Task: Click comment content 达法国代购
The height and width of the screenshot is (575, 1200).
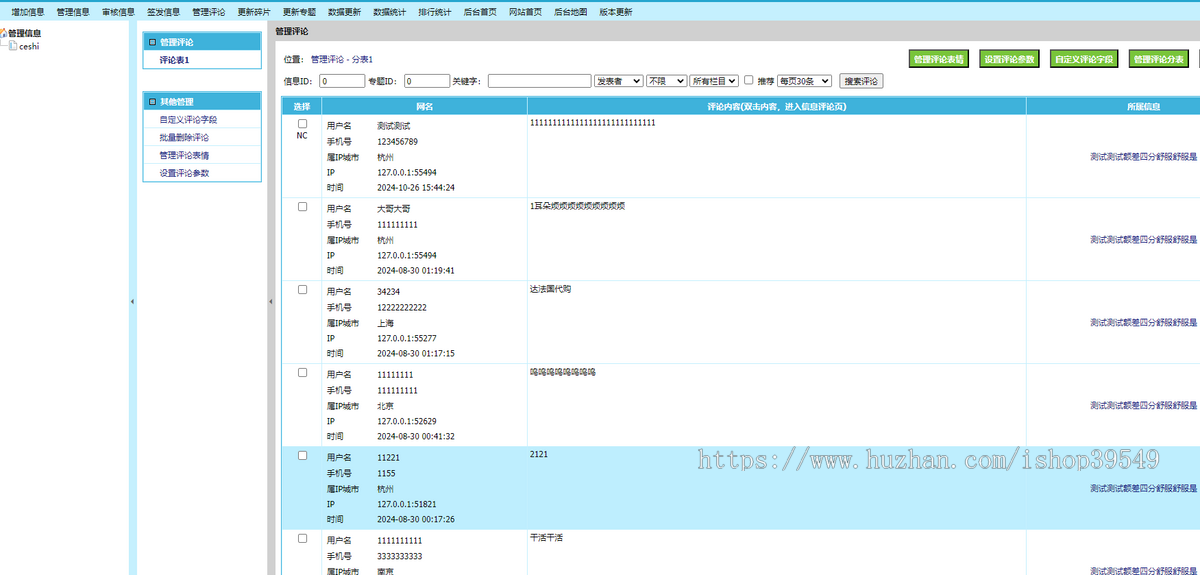Action: pos(551,289)
